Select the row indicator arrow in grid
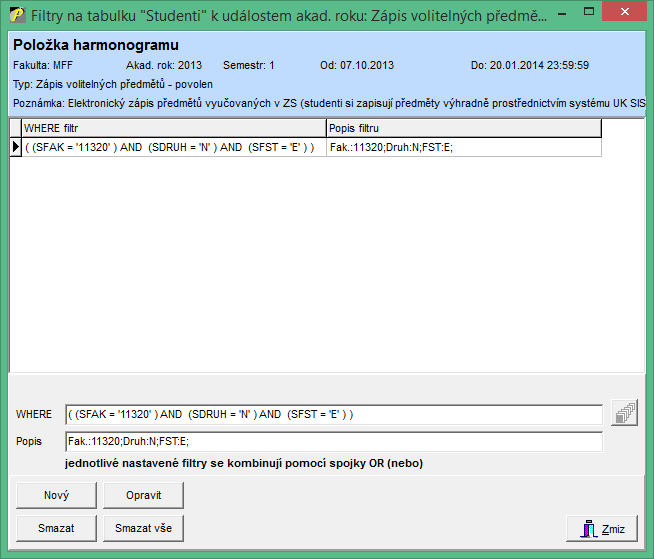Image resolution: width=654 pixels, height=559 pixels. 15,147
